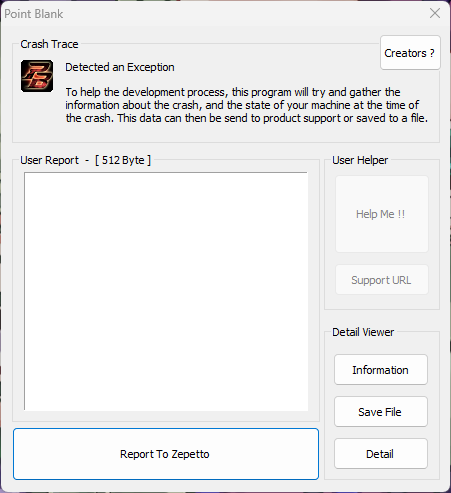Open the Creators ? button
This screenshot has width=451, height=493.
click(410, 53)
